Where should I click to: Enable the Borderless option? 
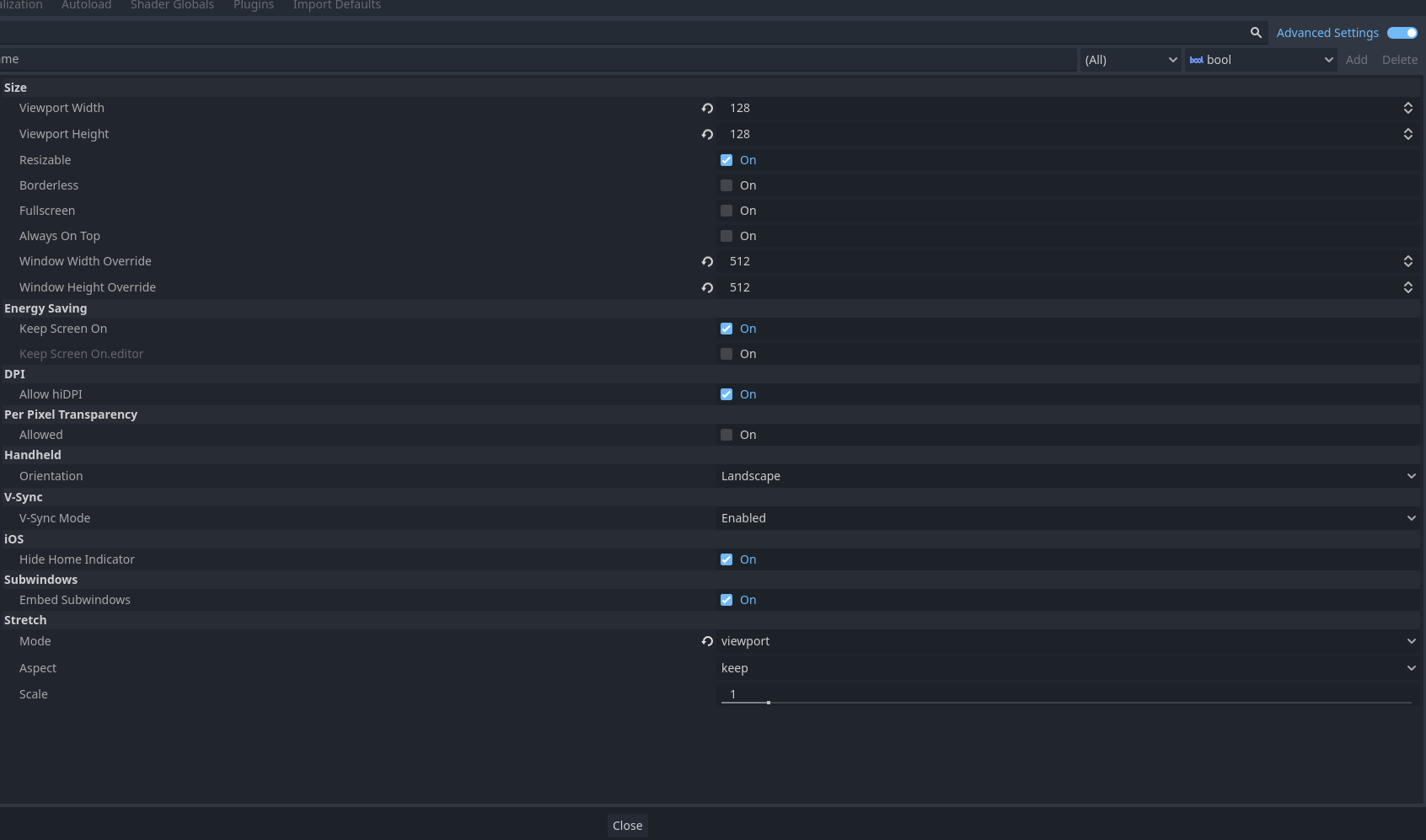click(726, 185)
